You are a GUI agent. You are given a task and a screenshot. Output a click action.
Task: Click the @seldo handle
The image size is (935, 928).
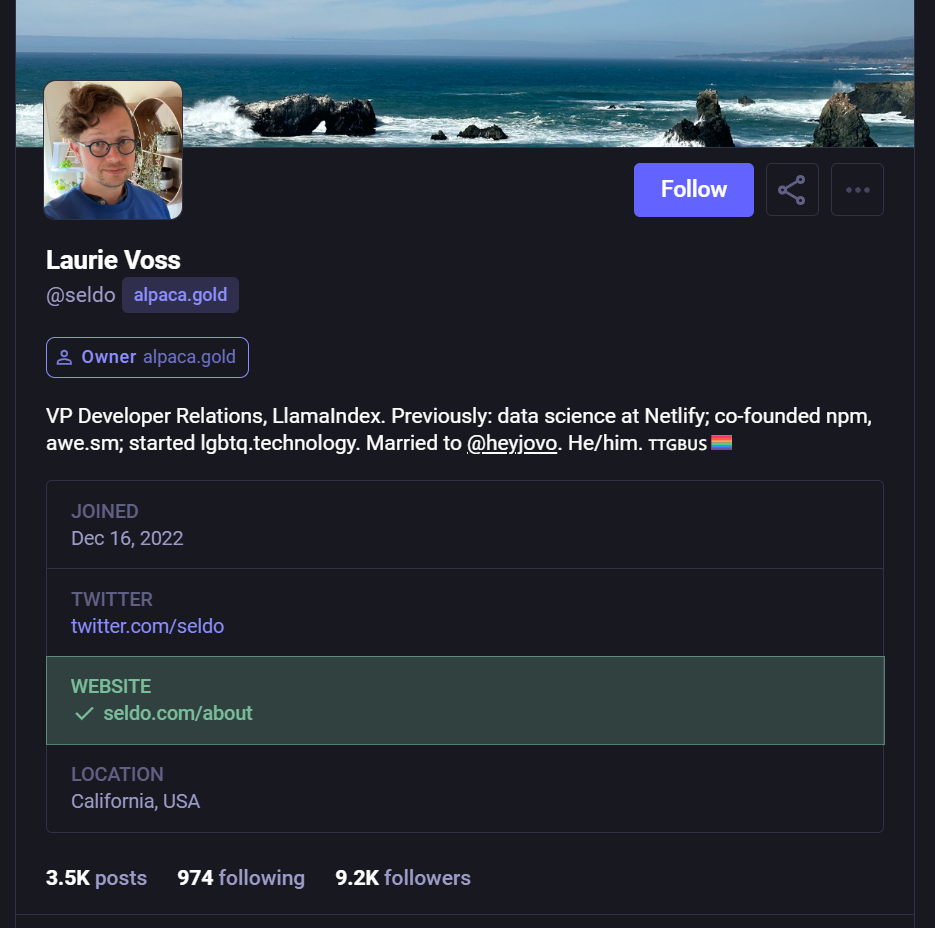coord(80,294)
